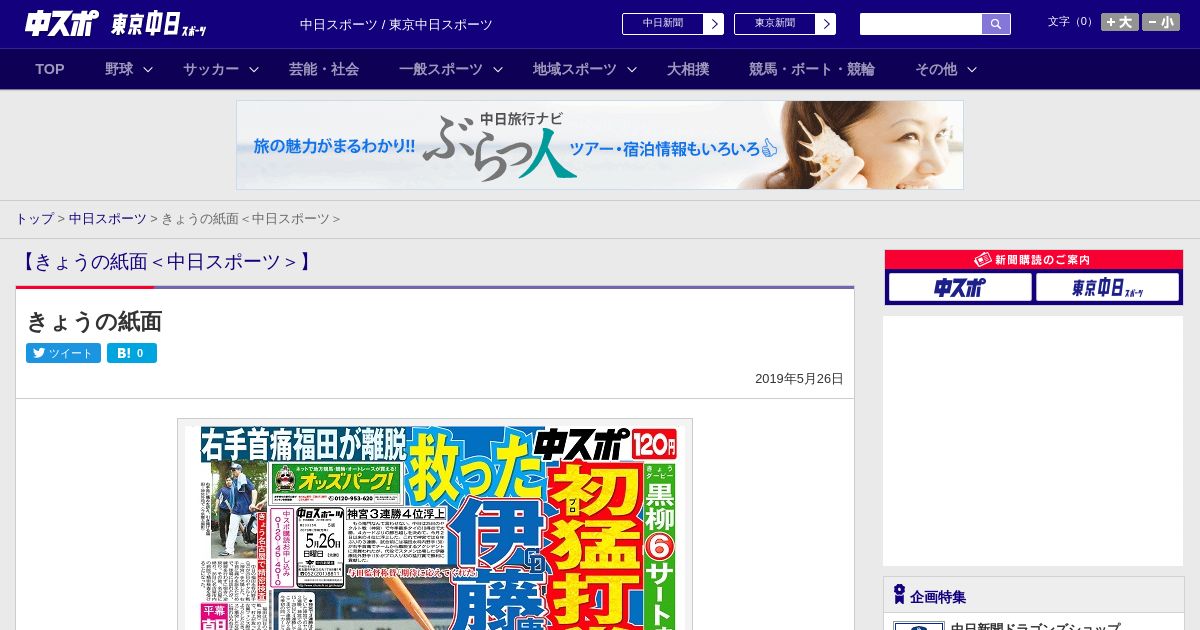Decrease text size with −小 button
The height and width of the screenshot is (630, 1200).
coord(1161,22)
